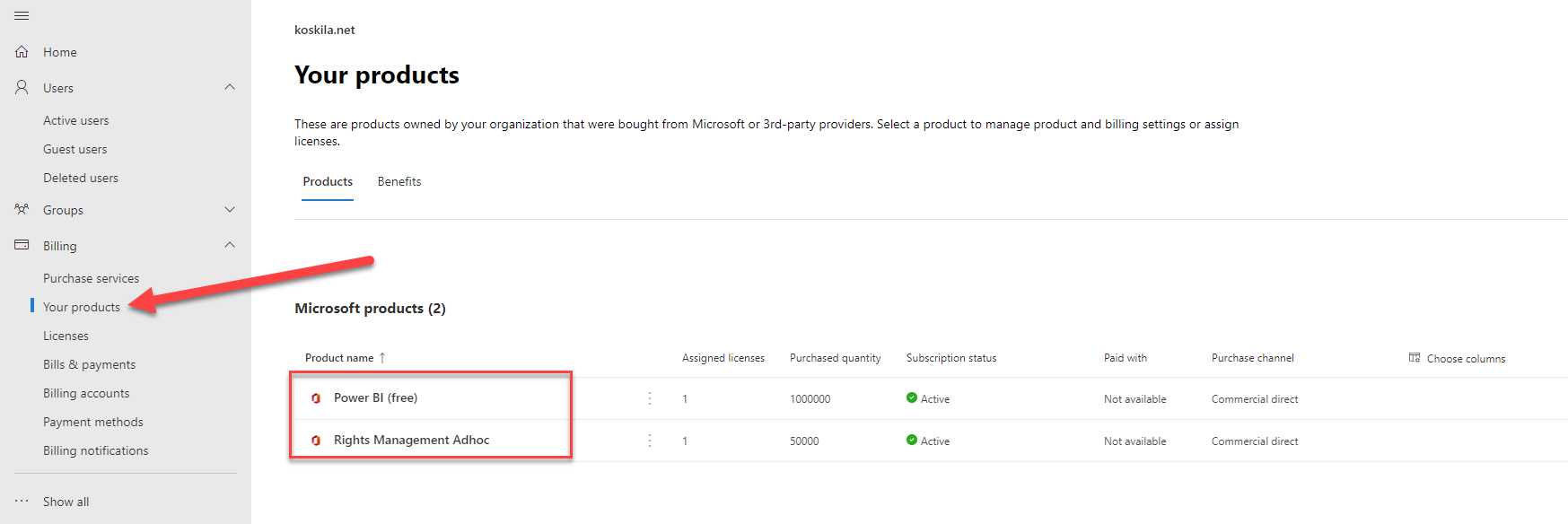Click Commercial direct in Power BI row
1568x524 pixels.
(x=1255, y=399)
